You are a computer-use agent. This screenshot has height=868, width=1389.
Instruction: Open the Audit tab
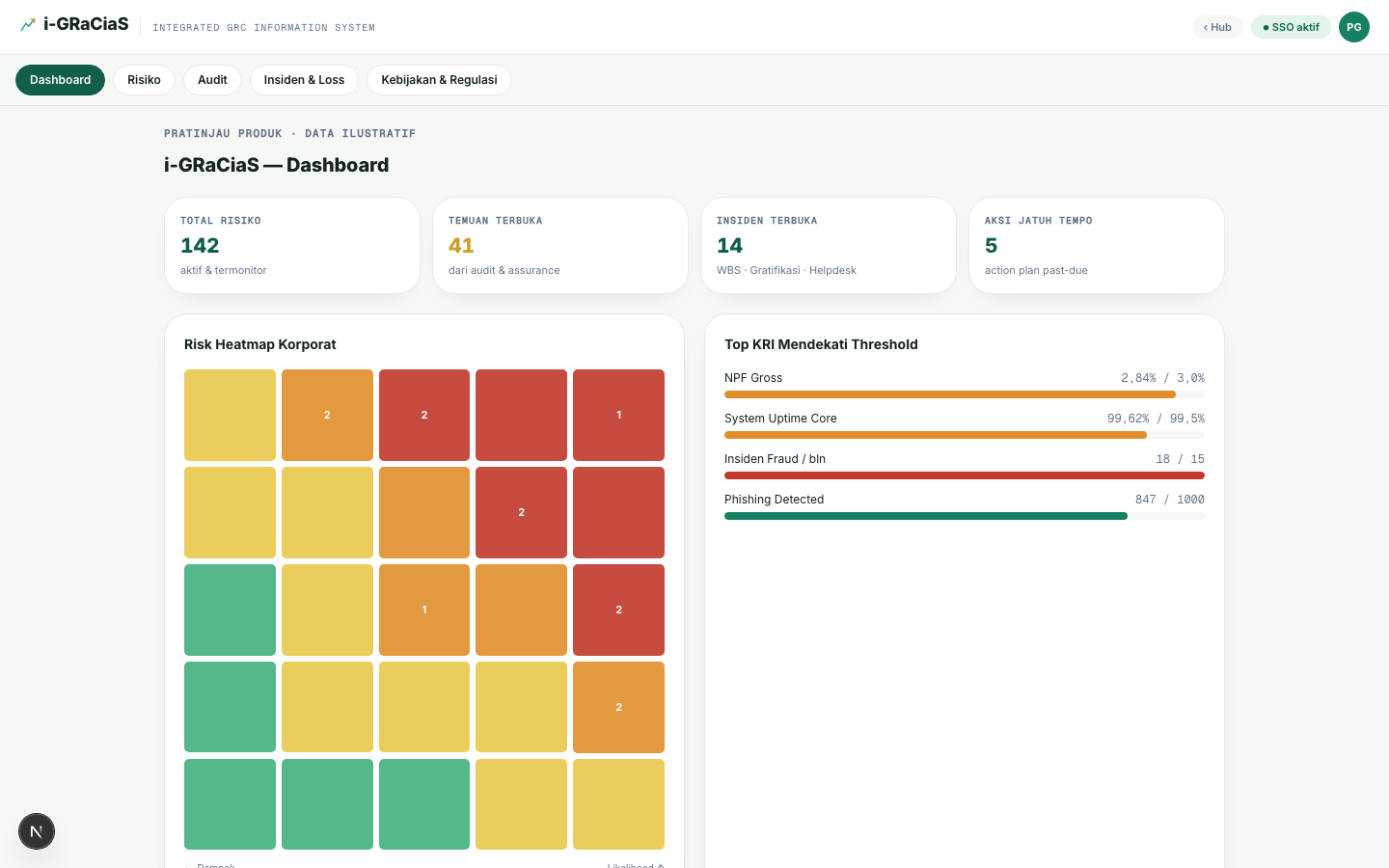[212, 80]
